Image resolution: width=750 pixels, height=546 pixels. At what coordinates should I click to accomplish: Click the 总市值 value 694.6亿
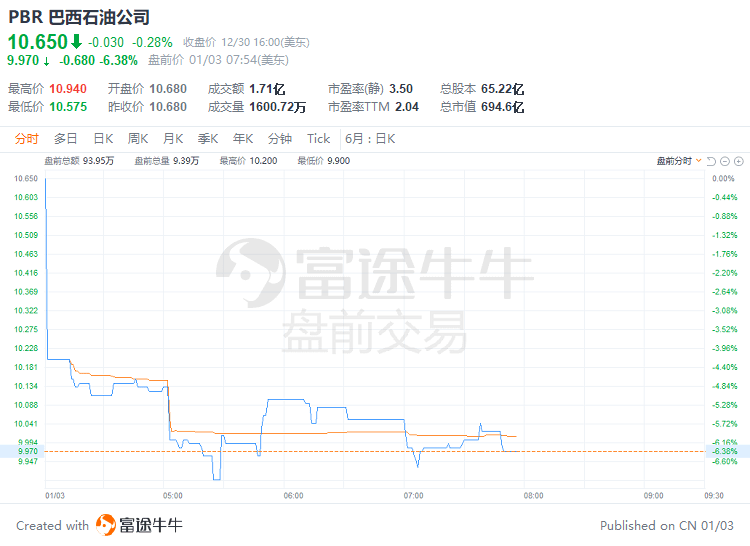pos(503,107)
